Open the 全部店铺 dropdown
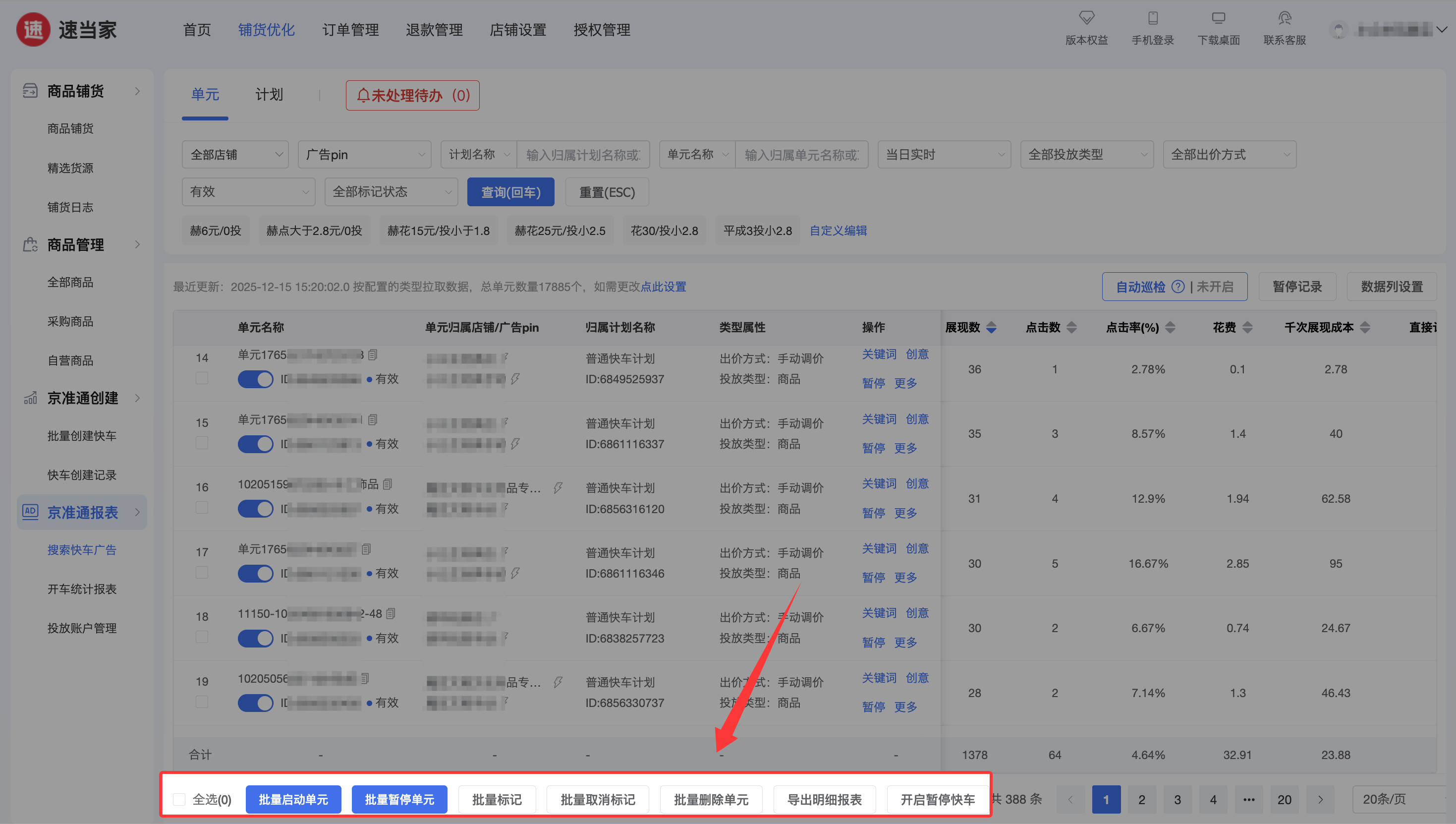This screenshot has width=1456, height=824. tap(235, 155)
